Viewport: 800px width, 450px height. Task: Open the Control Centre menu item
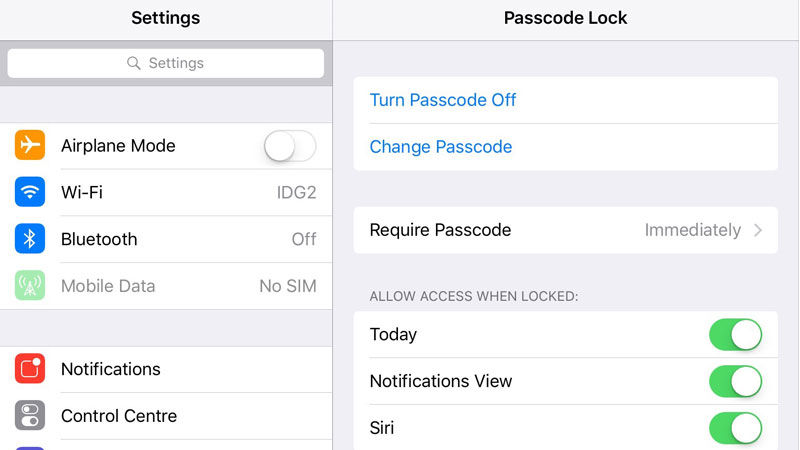(x=166, y=416)
